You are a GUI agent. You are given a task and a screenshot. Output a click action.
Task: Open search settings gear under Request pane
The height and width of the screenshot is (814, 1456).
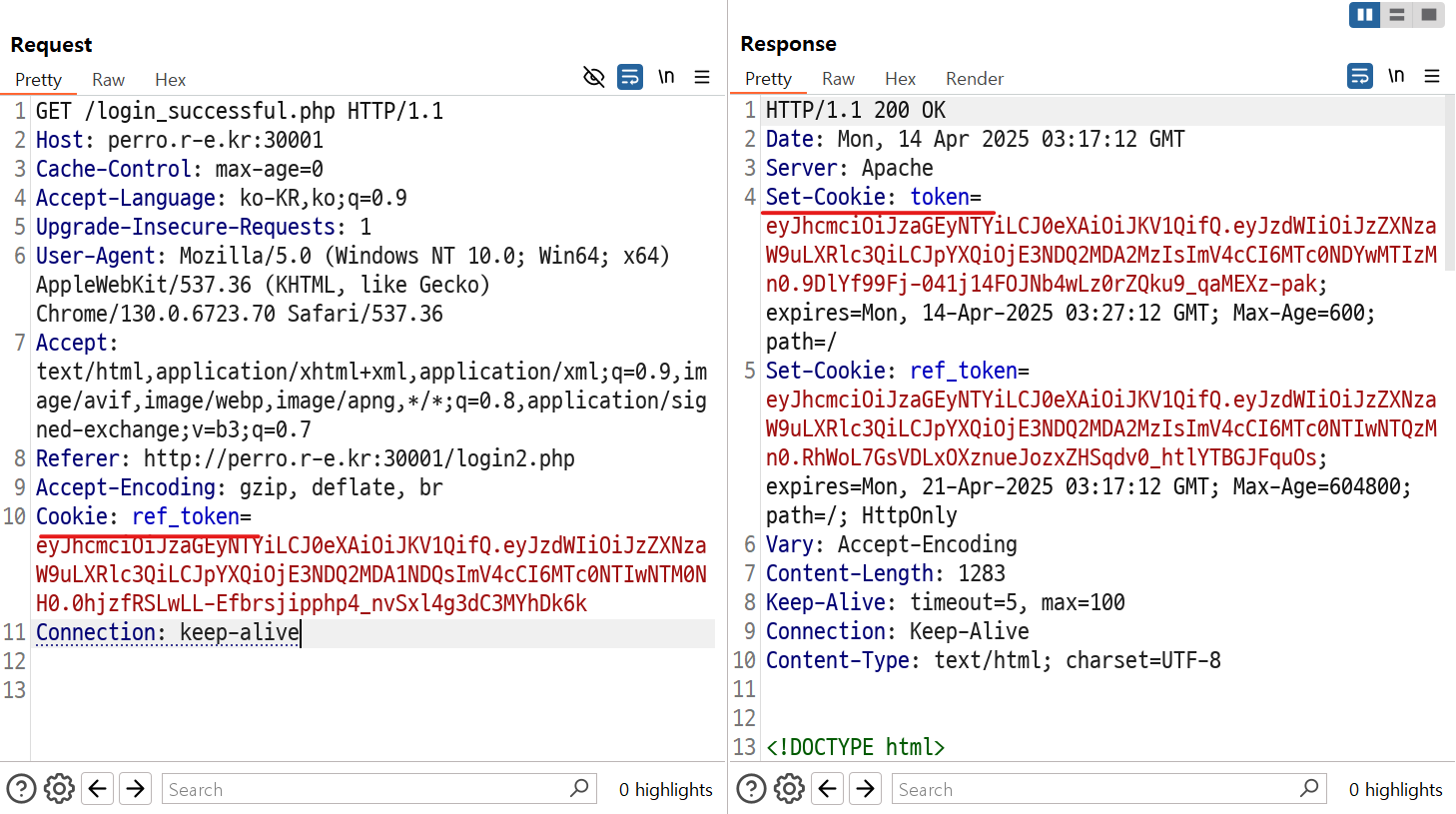[x=59, y=789]
